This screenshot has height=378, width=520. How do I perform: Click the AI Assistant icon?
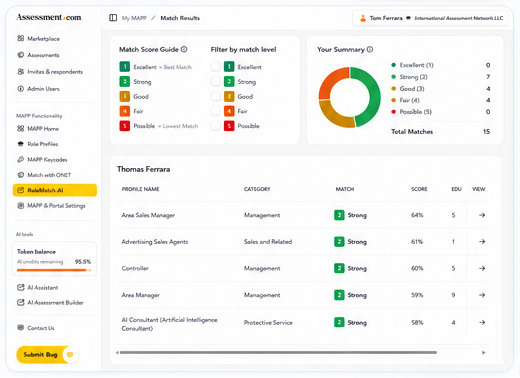(x=21, y=287)
